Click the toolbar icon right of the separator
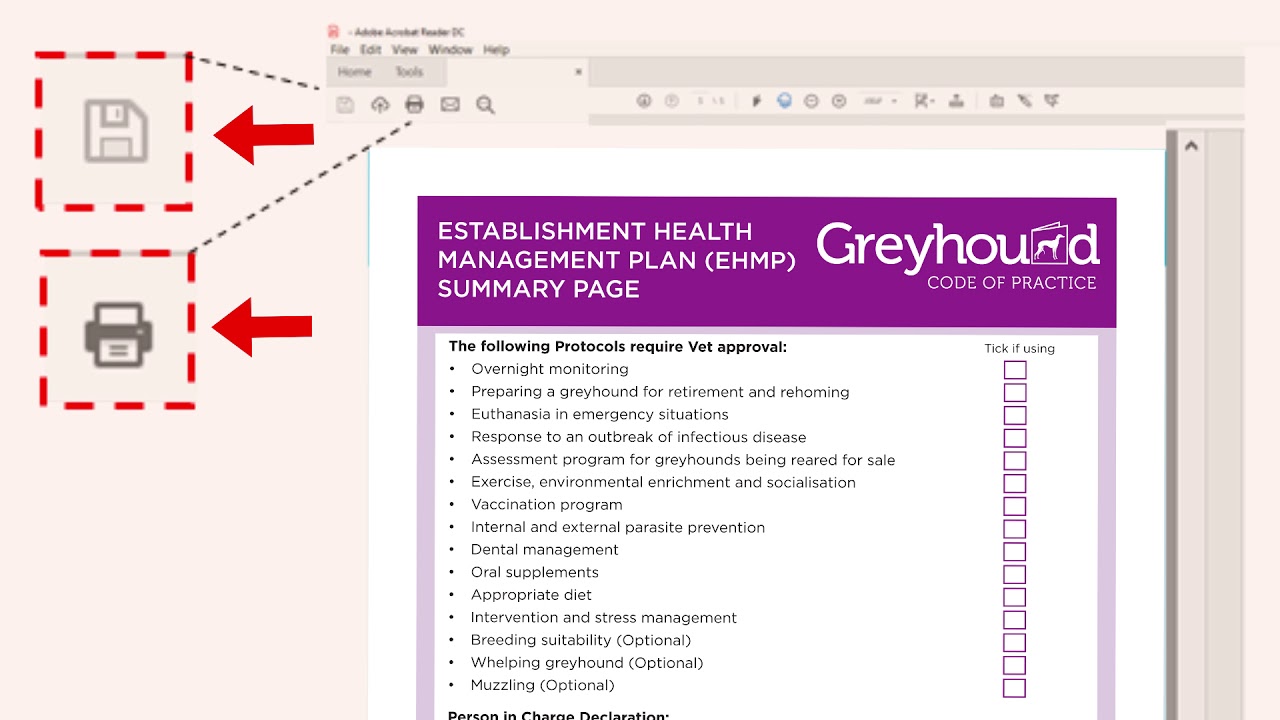Image resolution: width=1280 pixels, height=720 pixels. [996, 101]
